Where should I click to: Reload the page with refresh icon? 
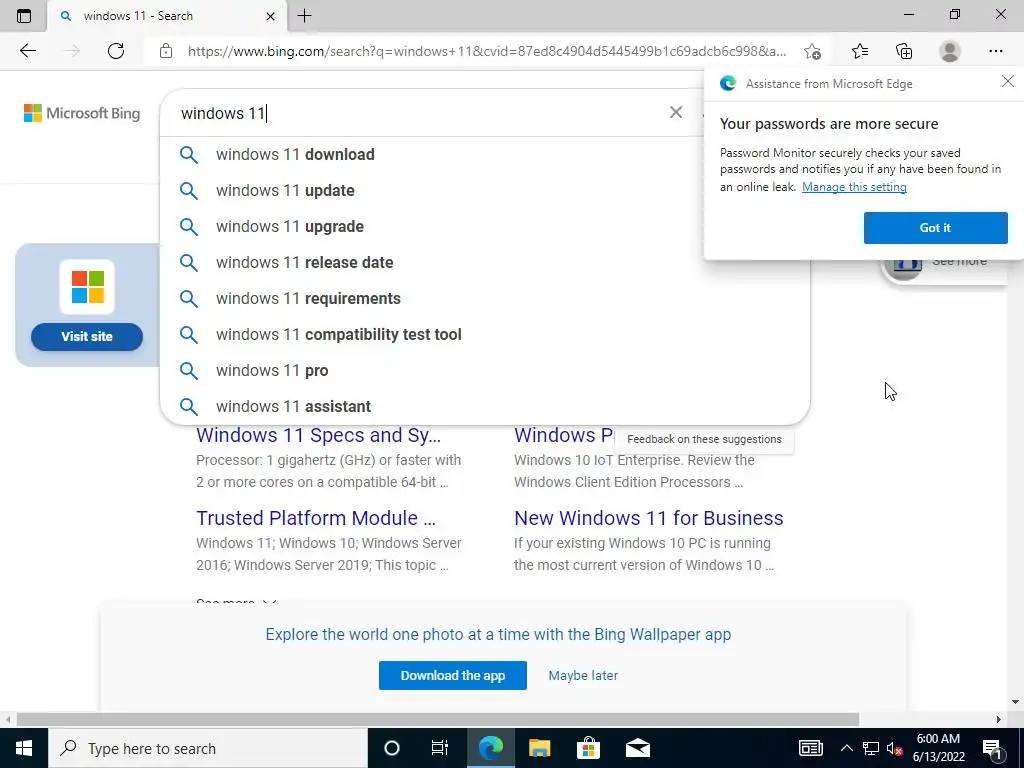click(116, 51)
